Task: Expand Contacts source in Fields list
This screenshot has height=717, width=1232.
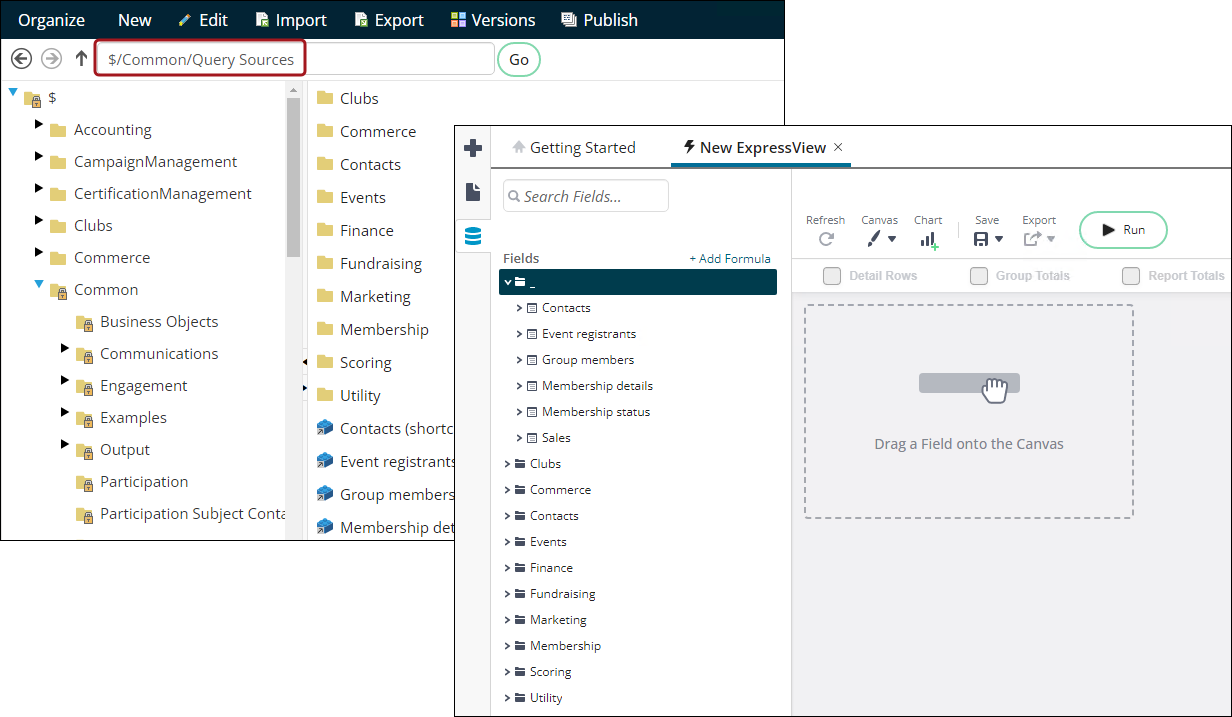Action: [x=520, y=308]
